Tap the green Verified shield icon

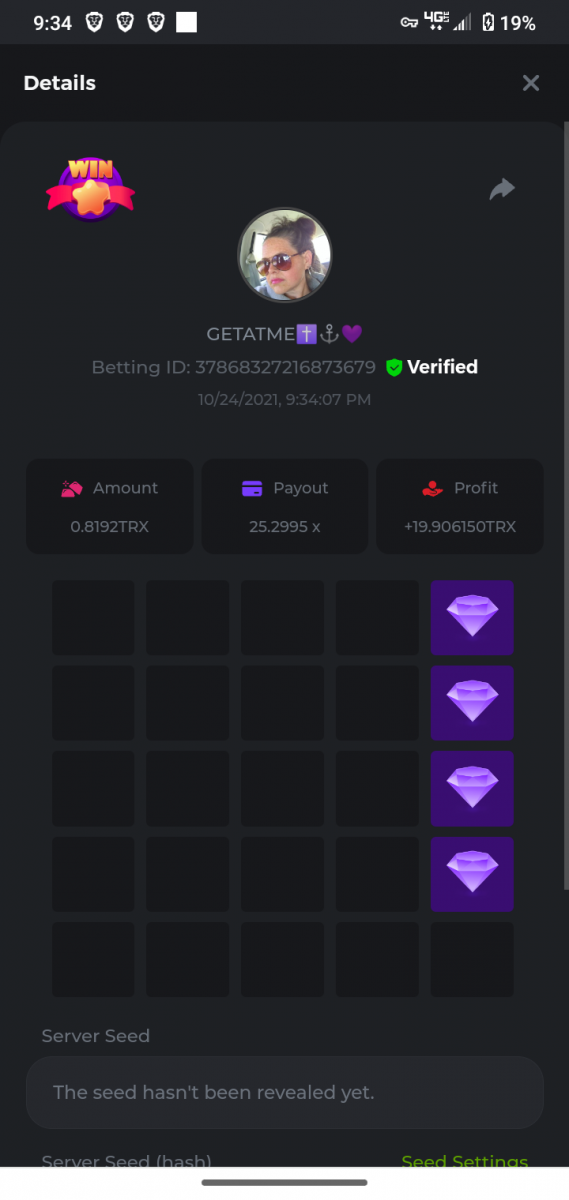394,368
